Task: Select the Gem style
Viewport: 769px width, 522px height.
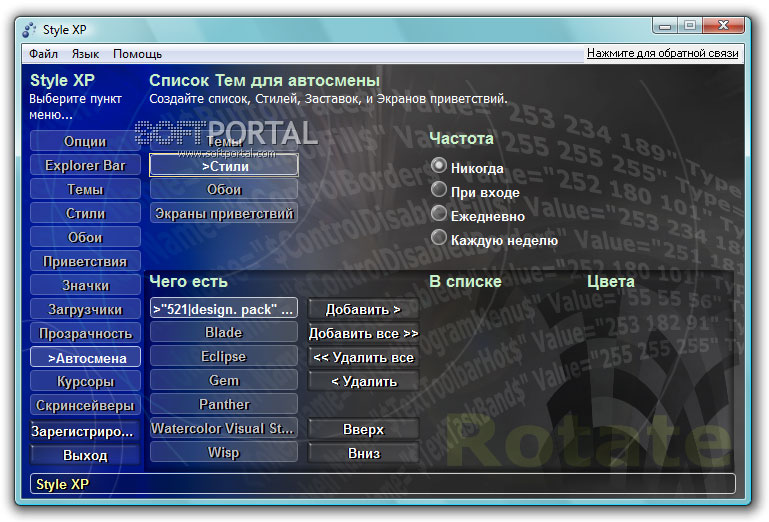Action: tap(224, 380)
